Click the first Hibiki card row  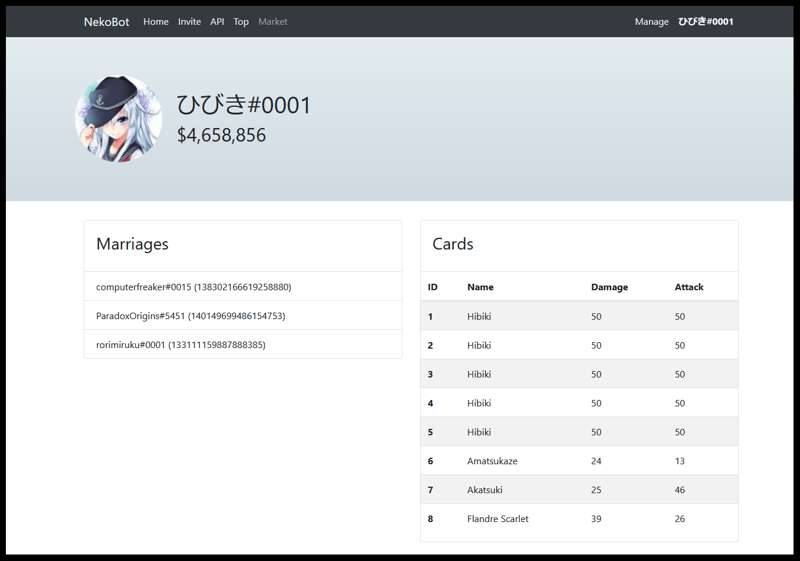point(578,316)
